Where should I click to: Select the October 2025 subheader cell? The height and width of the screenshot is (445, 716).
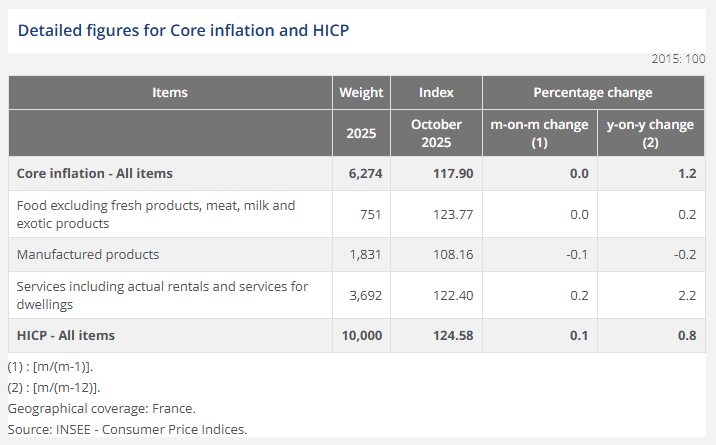[x=436, y=133]
